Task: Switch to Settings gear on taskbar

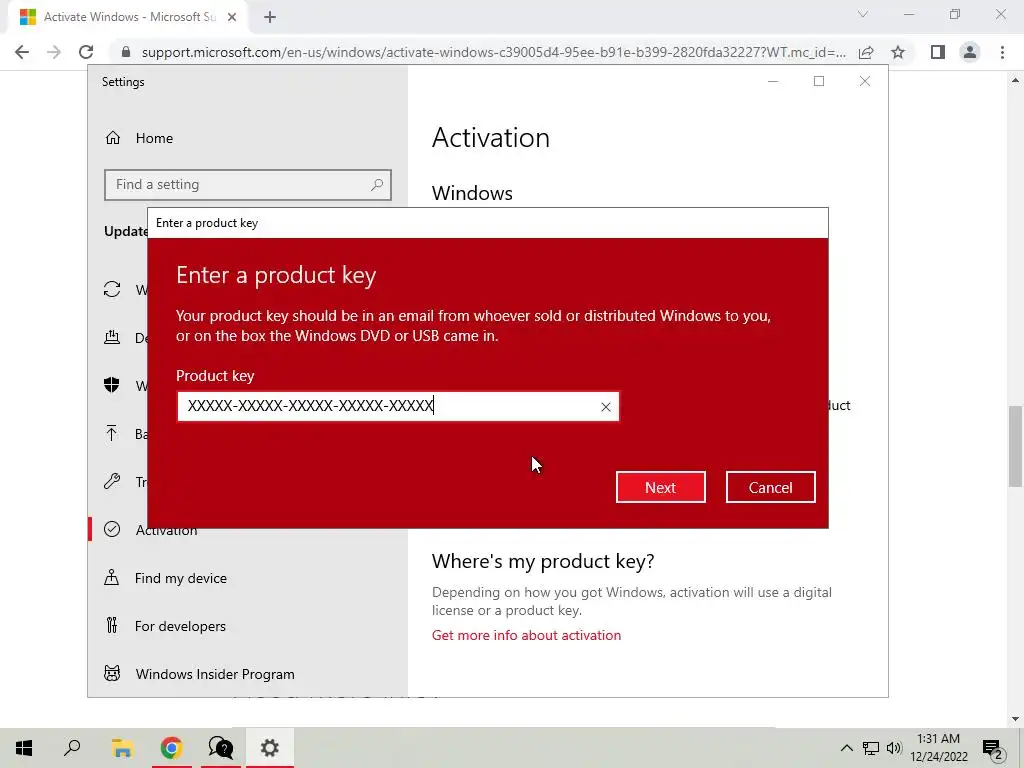Action: click(270, 748)
